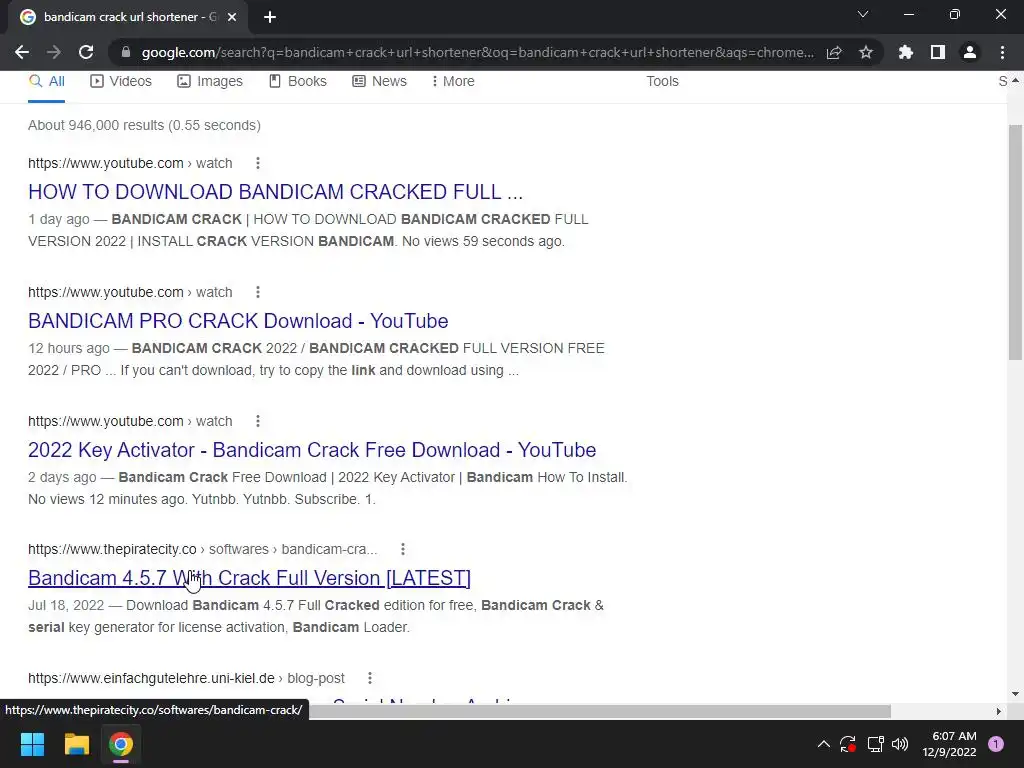Share this page from the address bar
The height and width of the screenshot is (768, 1024).
point(834,52)
